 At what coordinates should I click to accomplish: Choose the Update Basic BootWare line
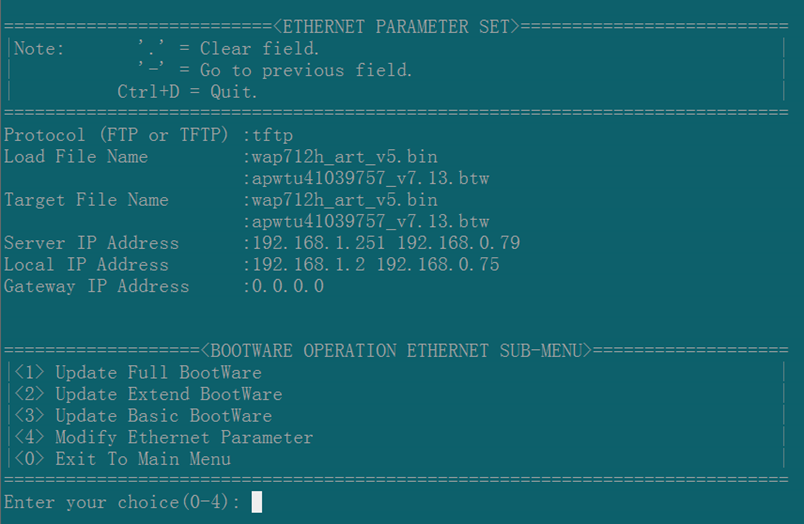(x=143, y=415)
